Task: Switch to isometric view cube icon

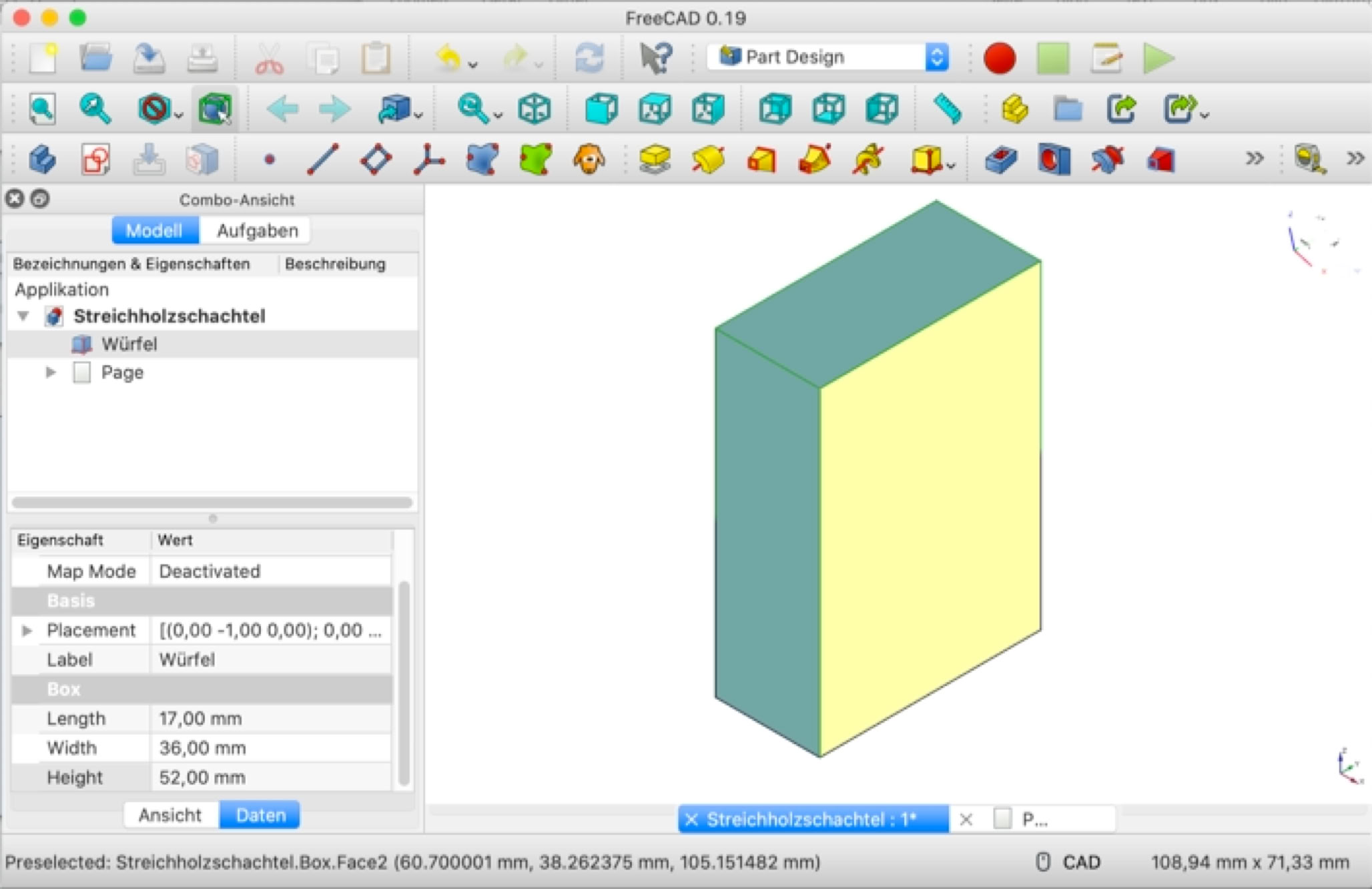Action: pos(535,109)
